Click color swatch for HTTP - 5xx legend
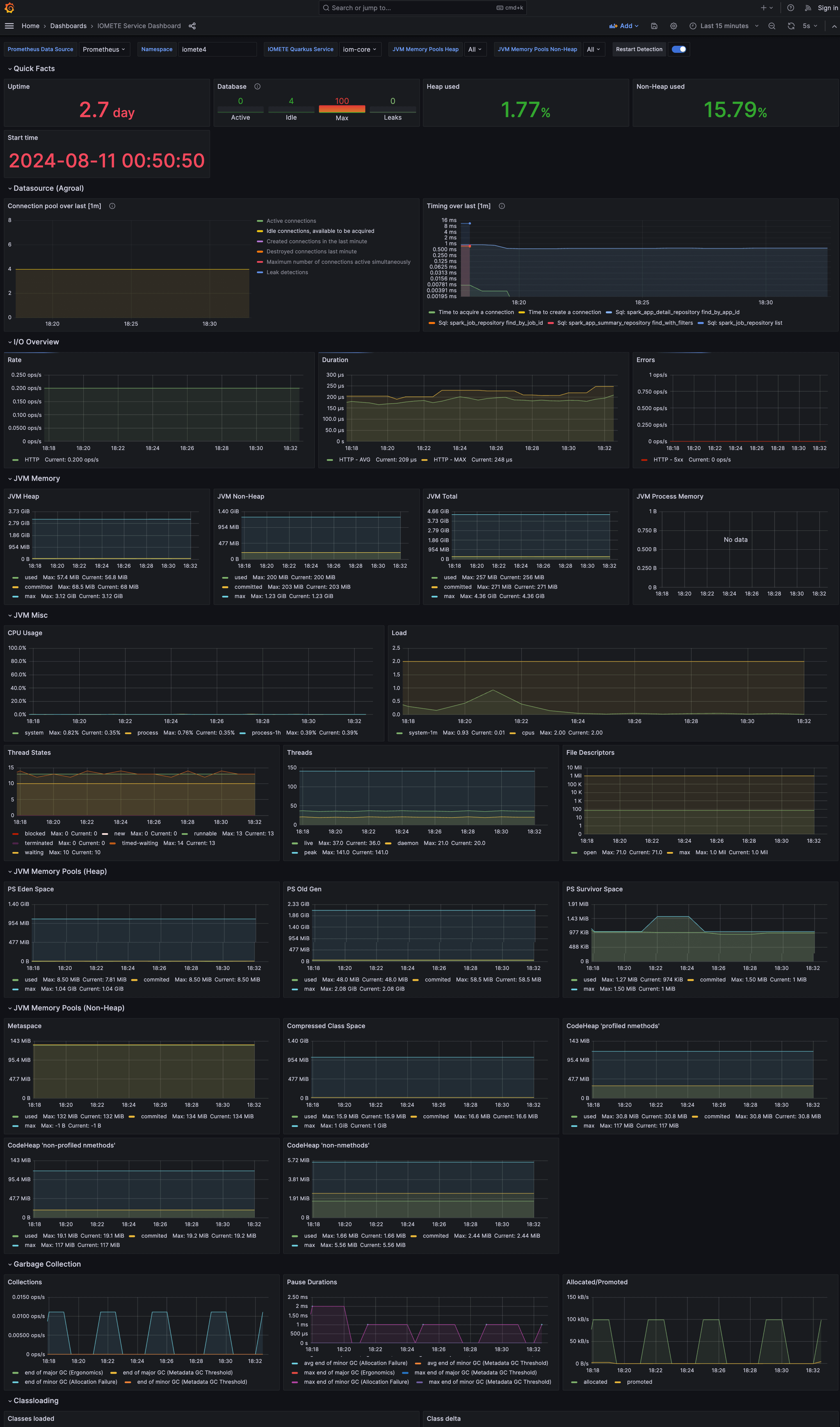This screenshot has height=1427, width=840. (x=644, y=460)
